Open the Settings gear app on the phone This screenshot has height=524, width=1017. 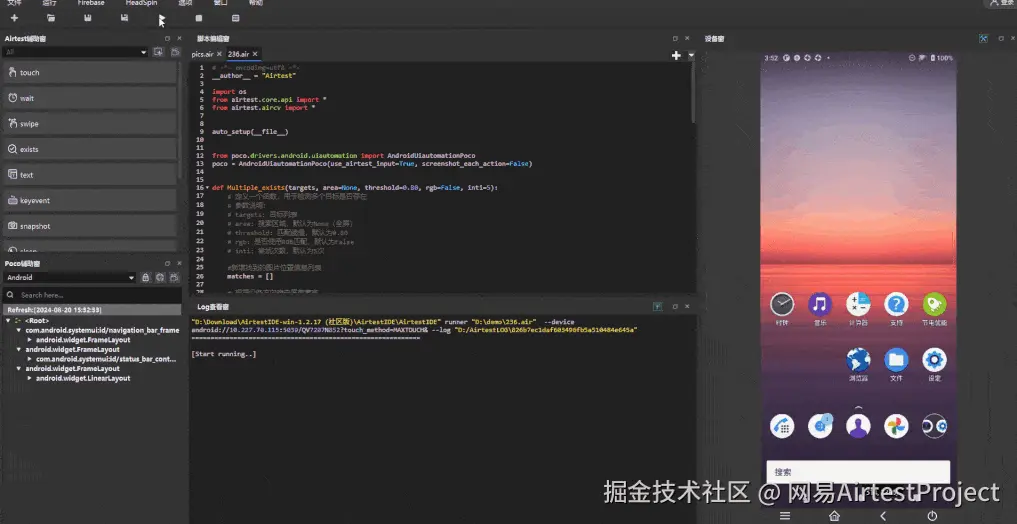[x=935, y=359]
